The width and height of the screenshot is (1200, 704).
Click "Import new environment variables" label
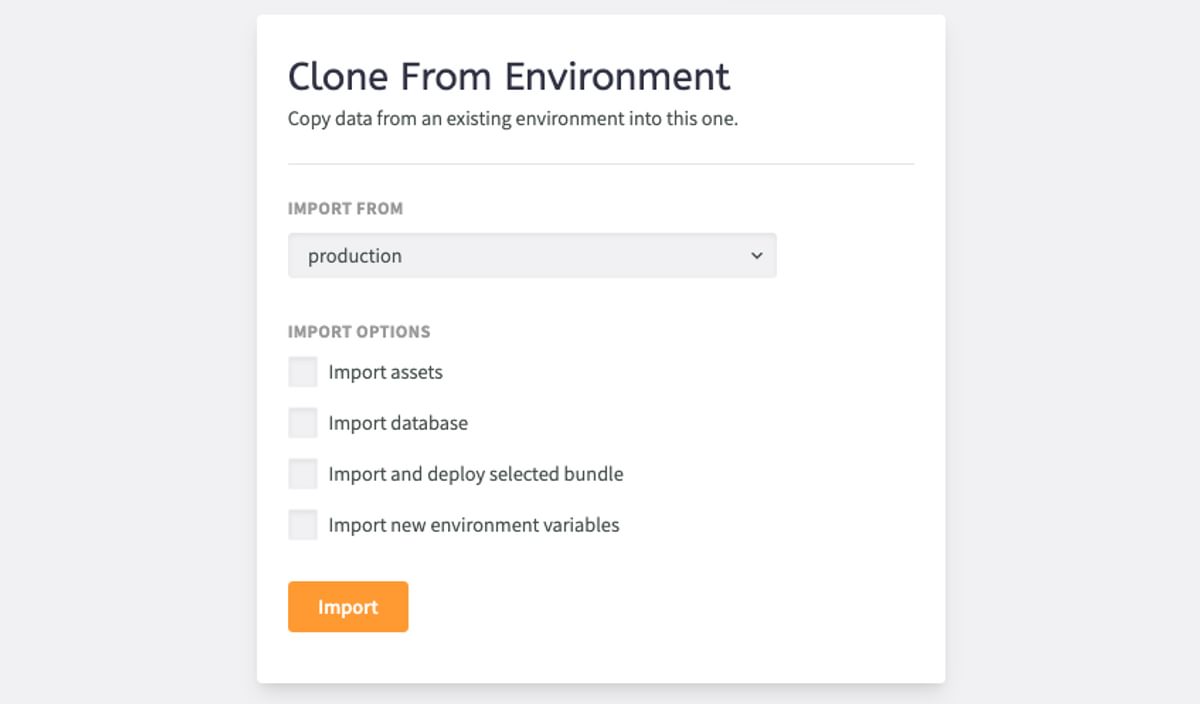[x=474, y=525]
